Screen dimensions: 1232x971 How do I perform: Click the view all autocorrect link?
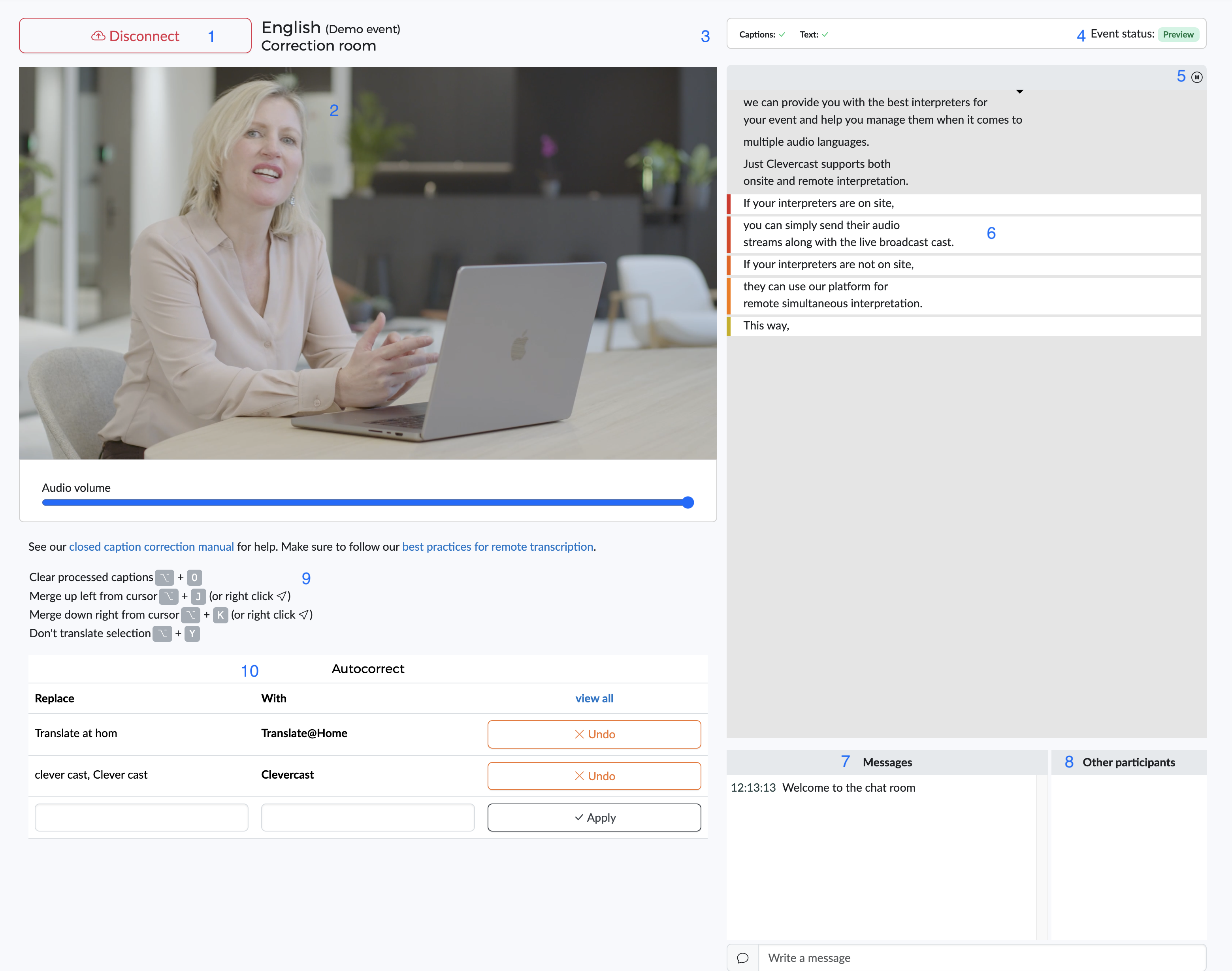click(x=594, y=698)
